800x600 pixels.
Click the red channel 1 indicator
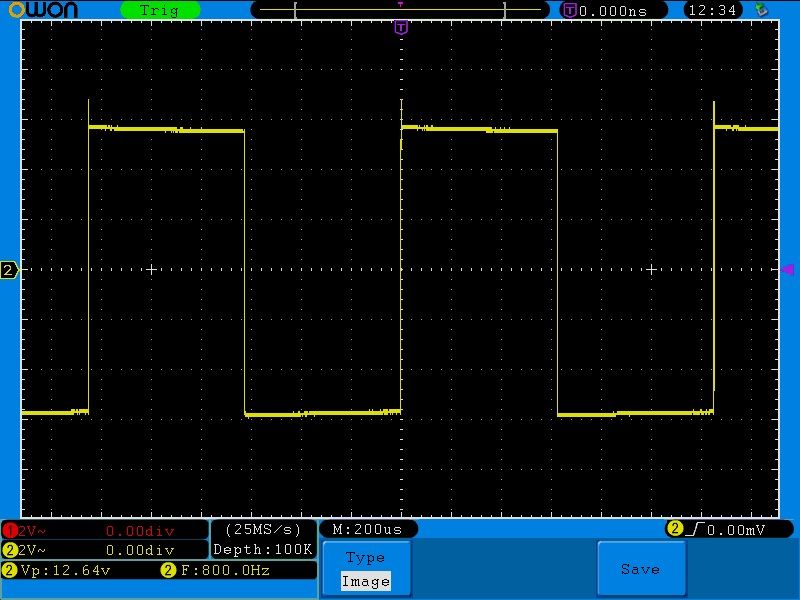(x=9, y=530)
